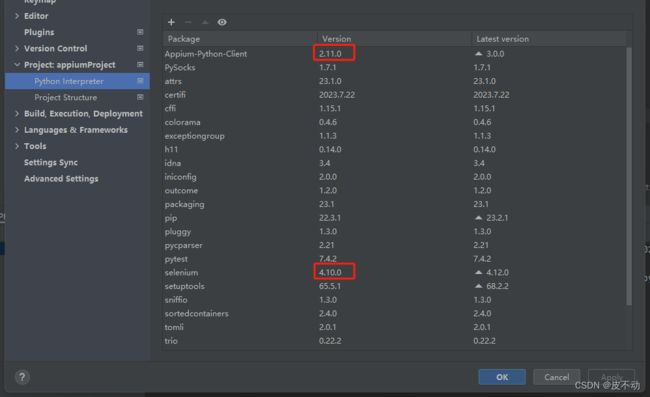The height and width of the screenshot is (397, 650).
Task: Expand the Tools settings node
Action: [17, 146]
